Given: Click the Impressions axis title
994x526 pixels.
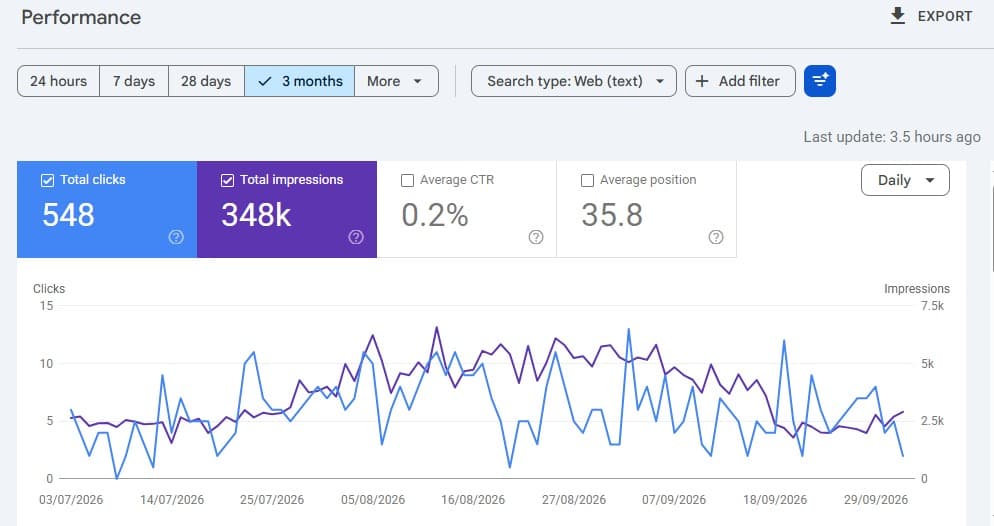Looking at the screenshot, I should pyautogui.click(x=917, y=288).
